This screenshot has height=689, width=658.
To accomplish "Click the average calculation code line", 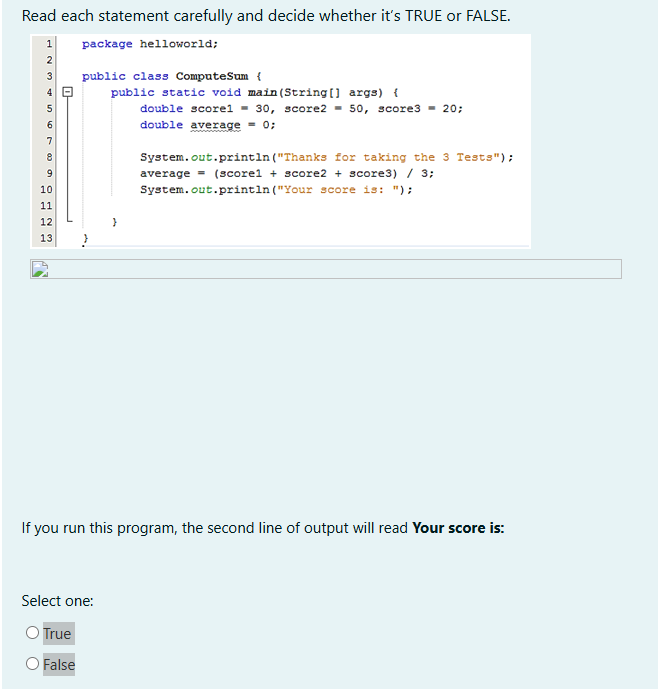I will tap(287, 174).
